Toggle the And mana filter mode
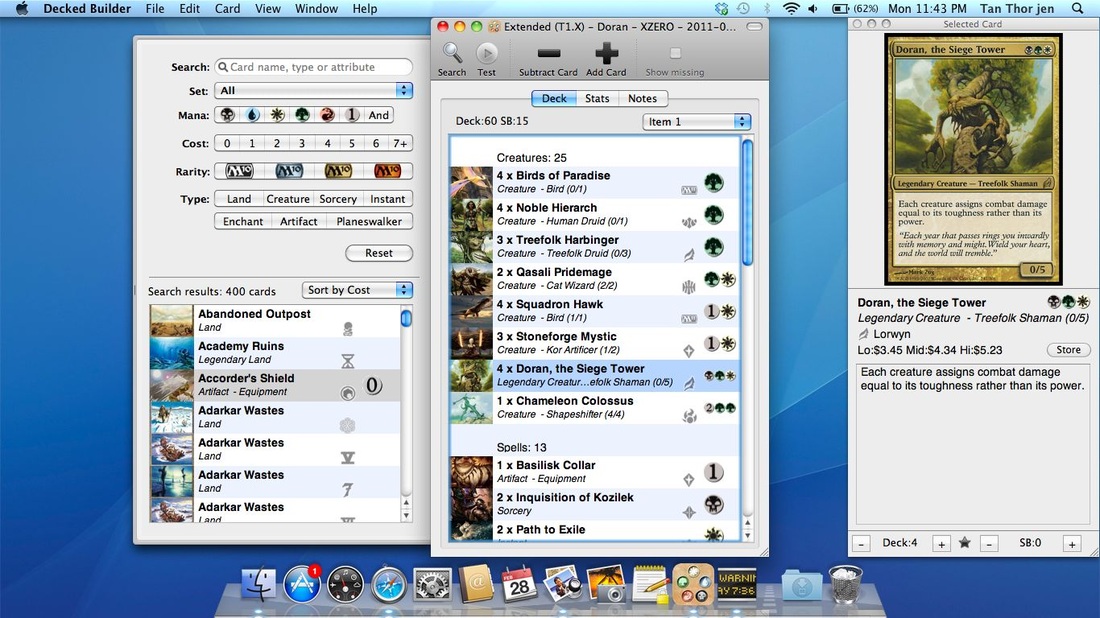This screenshot has width=1100, height=618. pos(378,115)
